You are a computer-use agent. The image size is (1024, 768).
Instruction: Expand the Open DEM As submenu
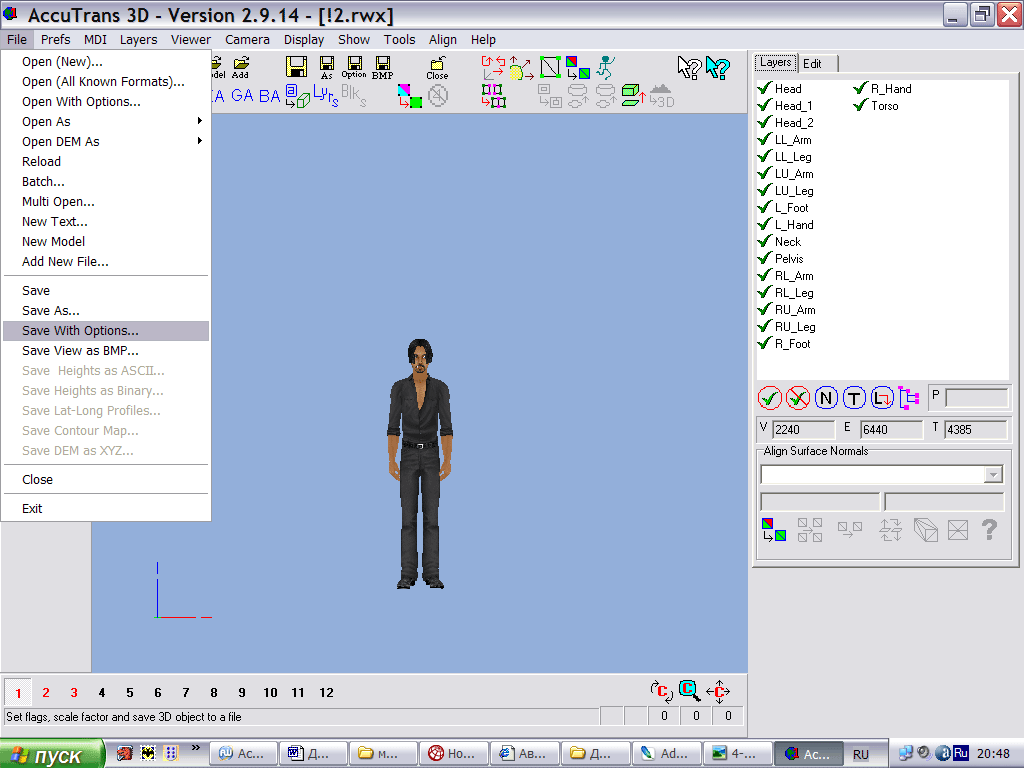(106, 141)
